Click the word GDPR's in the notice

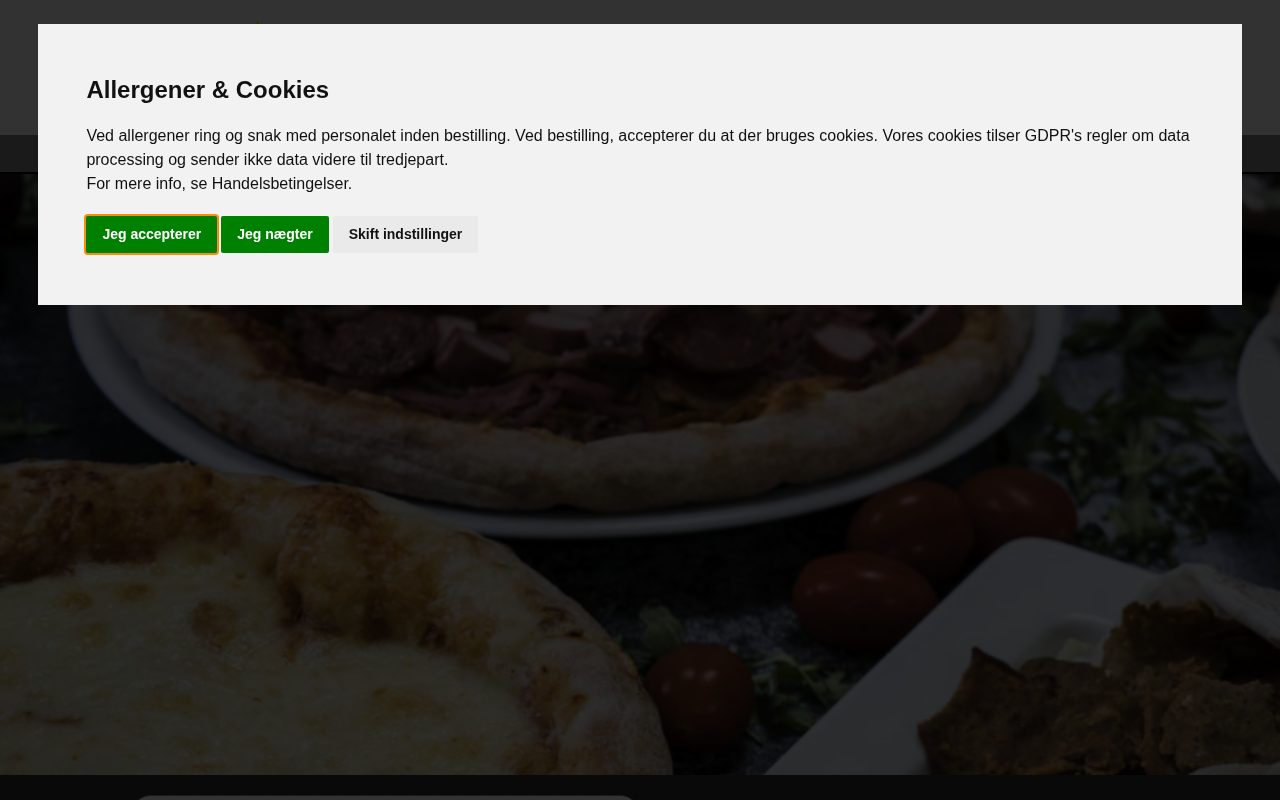click(x=1053, y=136)
